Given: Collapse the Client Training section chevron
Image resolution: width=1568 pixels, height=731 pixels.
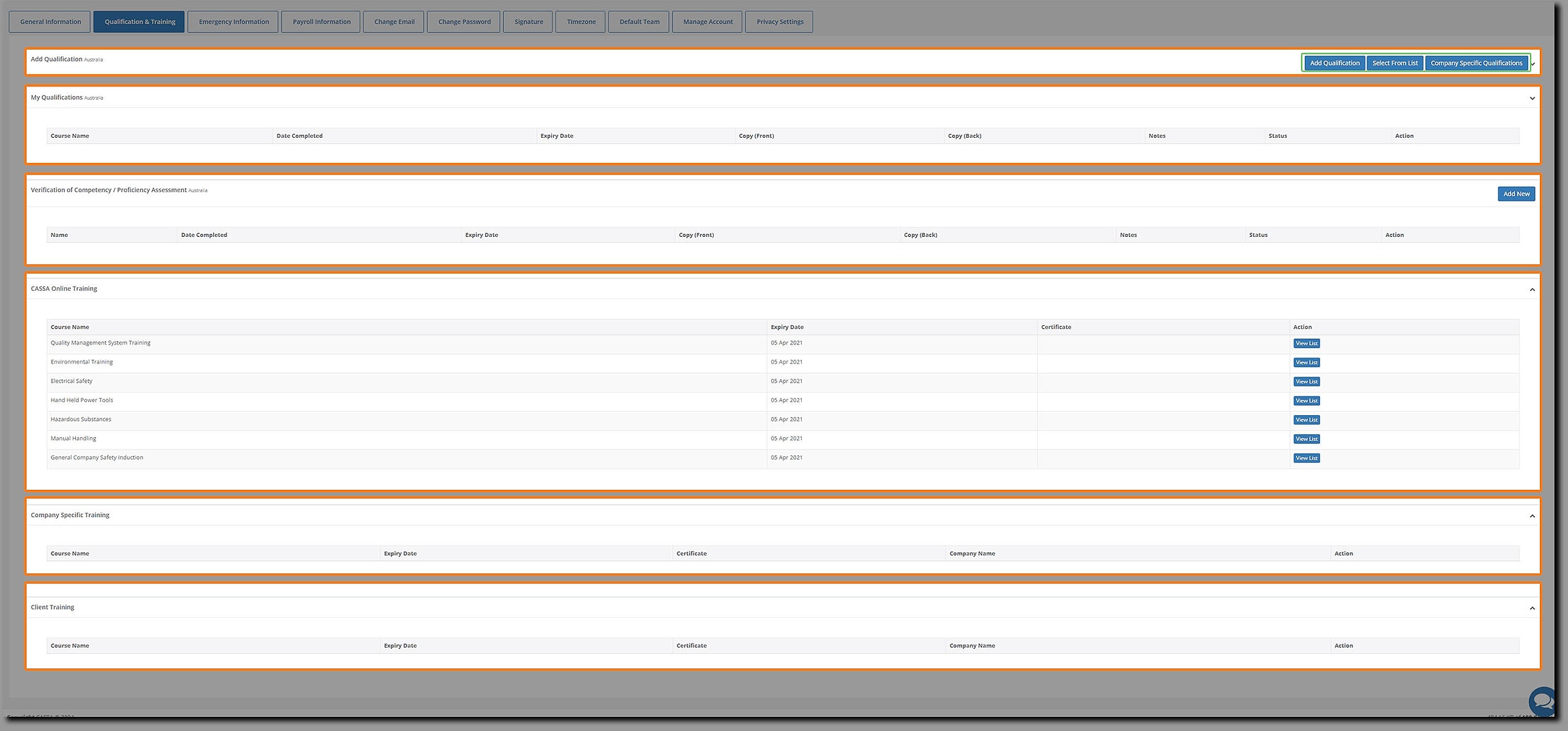Looking at the screenshot, I should pyautogui.click(x=1532, y=609).
